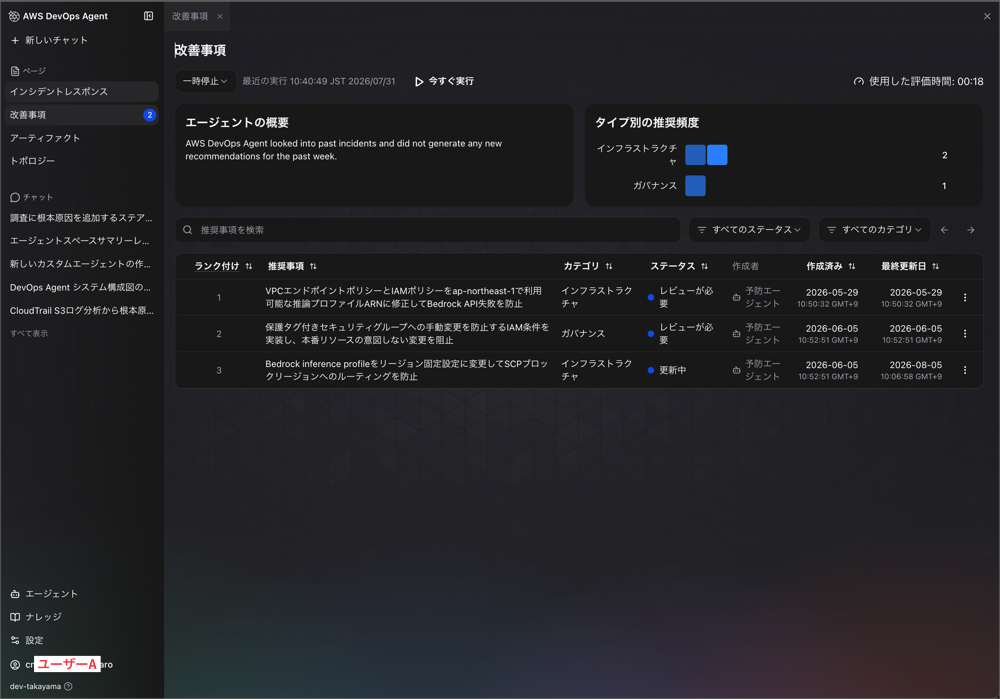Open recommendation about Bedrock inference profile
The image size is (1000, 699).
pos(407,370)
